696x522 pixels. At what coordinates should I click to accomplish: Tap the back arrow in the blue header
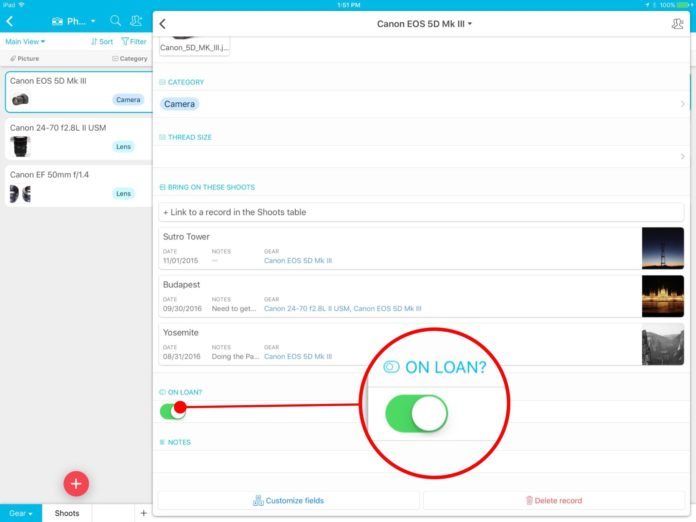pyautogui.click(x=10, y=21)
